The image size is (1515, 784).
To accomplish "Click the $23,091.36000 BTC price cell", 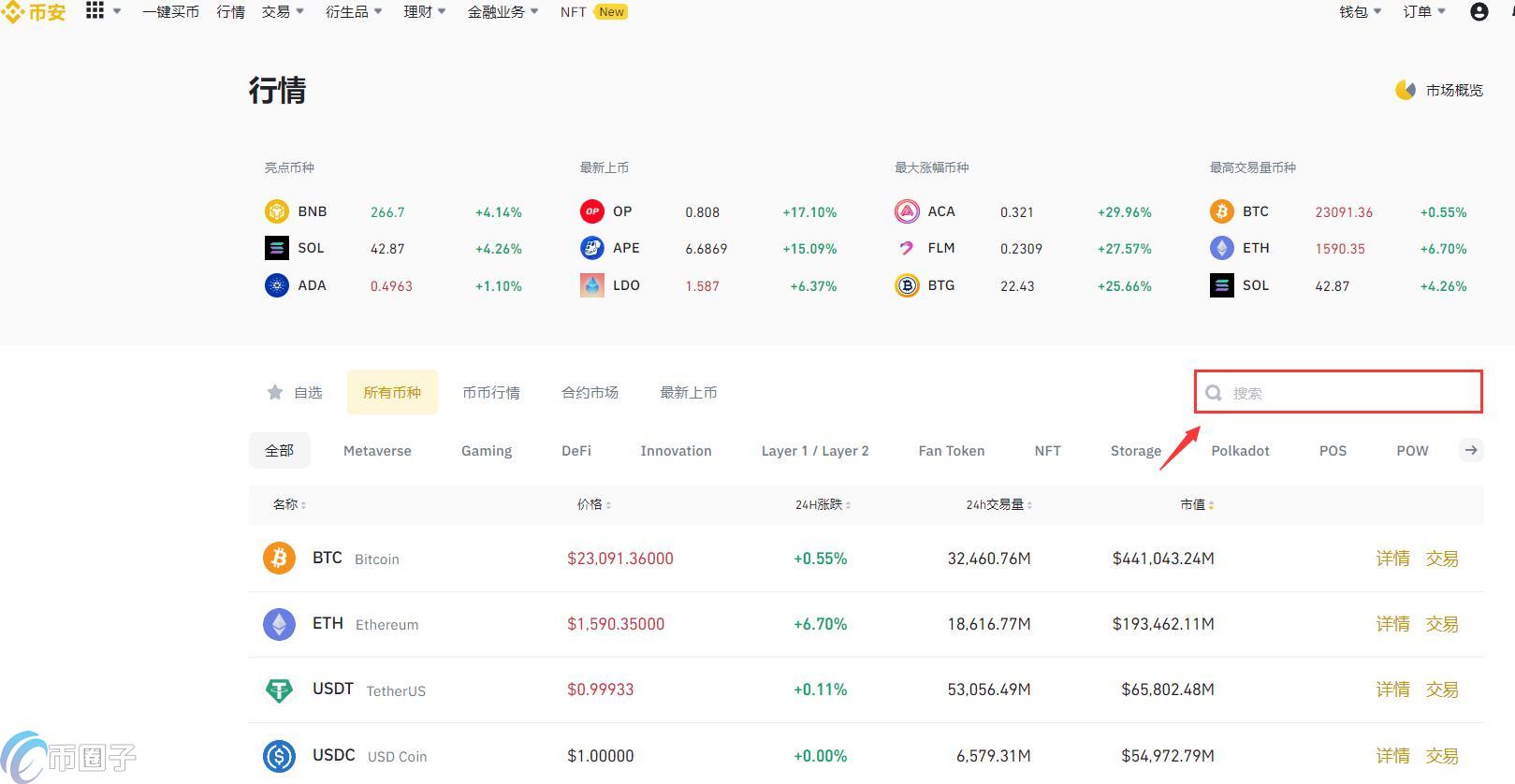I will pos(620,559).
